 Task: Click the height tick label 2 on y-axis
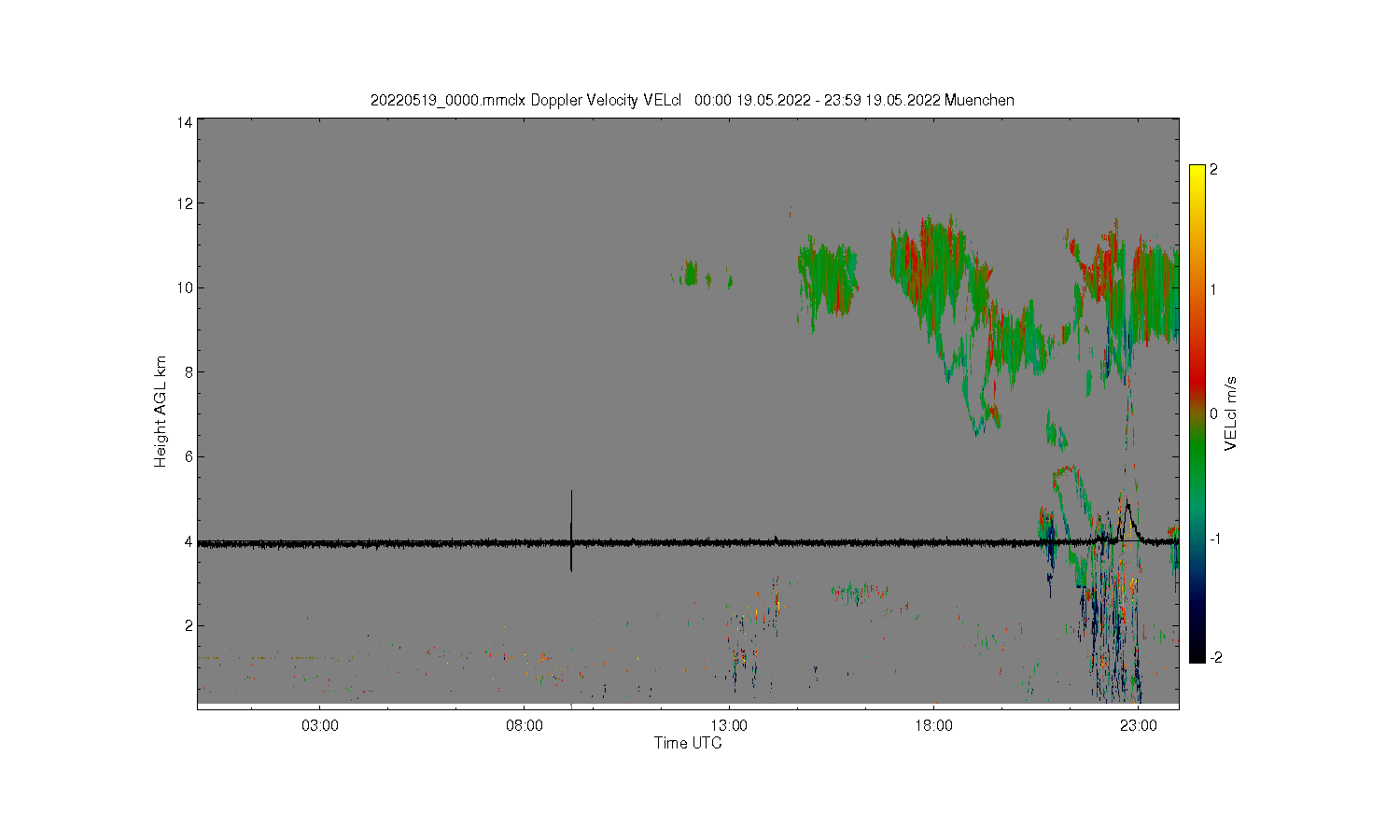[189, 625]
